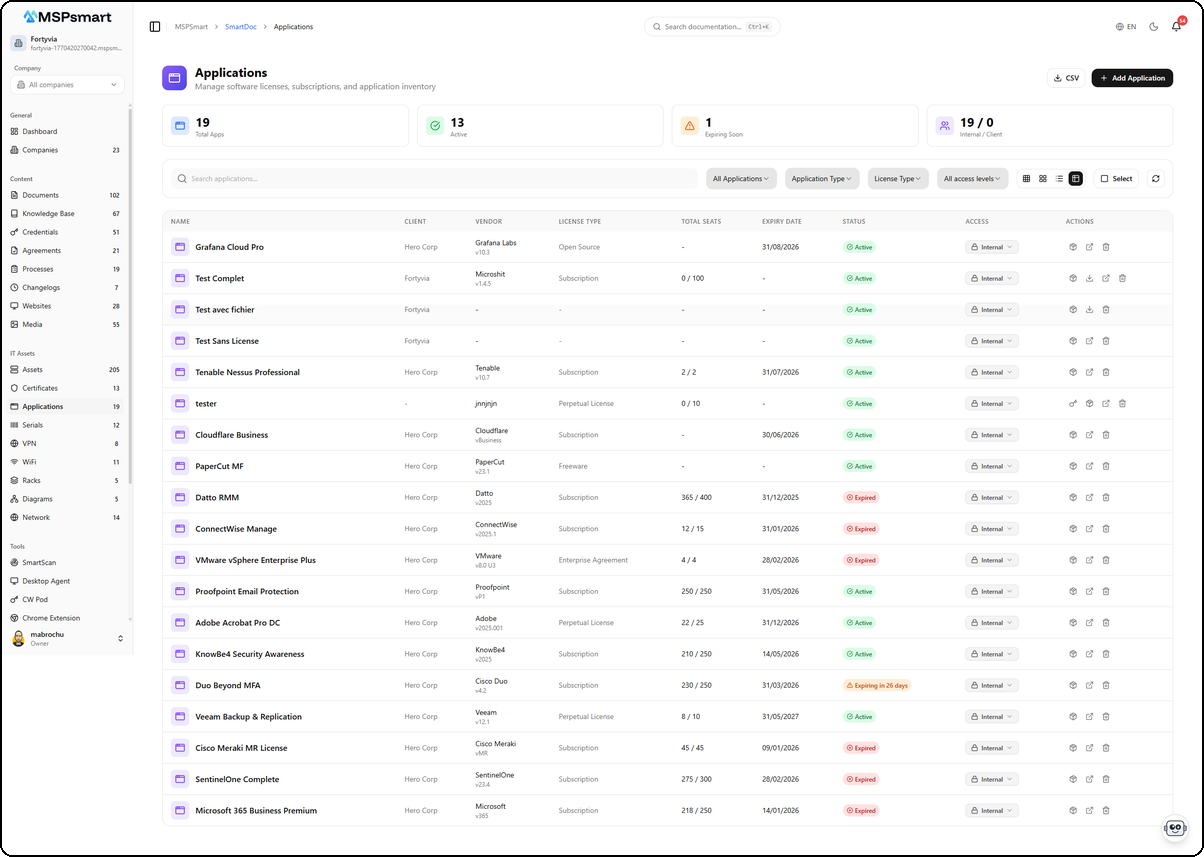The image size is (1204, 857).
Task: Select SmartDoc in the breadcrumb
Action: coord(239,26)
